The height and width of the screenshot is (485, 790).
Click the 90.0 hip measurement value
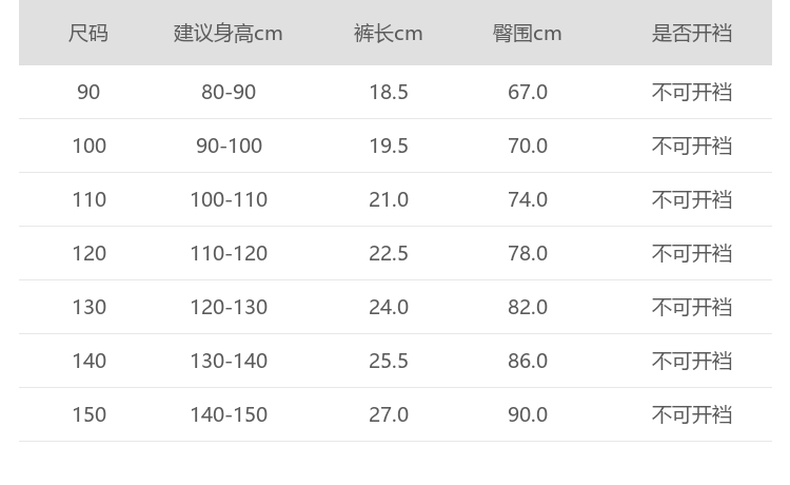(527, 414)
